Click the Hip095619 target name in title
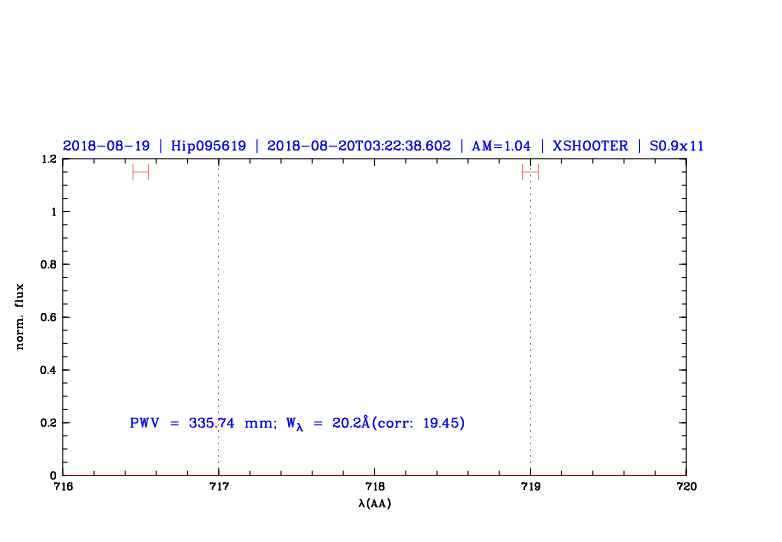The image size is (782, 542). coord(207,146)
